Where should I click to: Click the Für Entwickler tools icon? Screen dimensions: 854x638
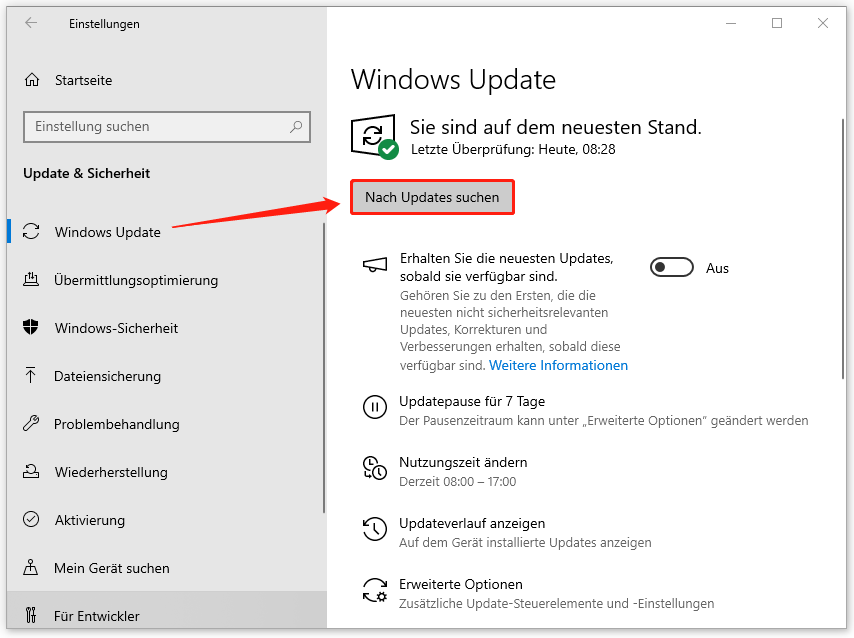click(x=31, y=615)
